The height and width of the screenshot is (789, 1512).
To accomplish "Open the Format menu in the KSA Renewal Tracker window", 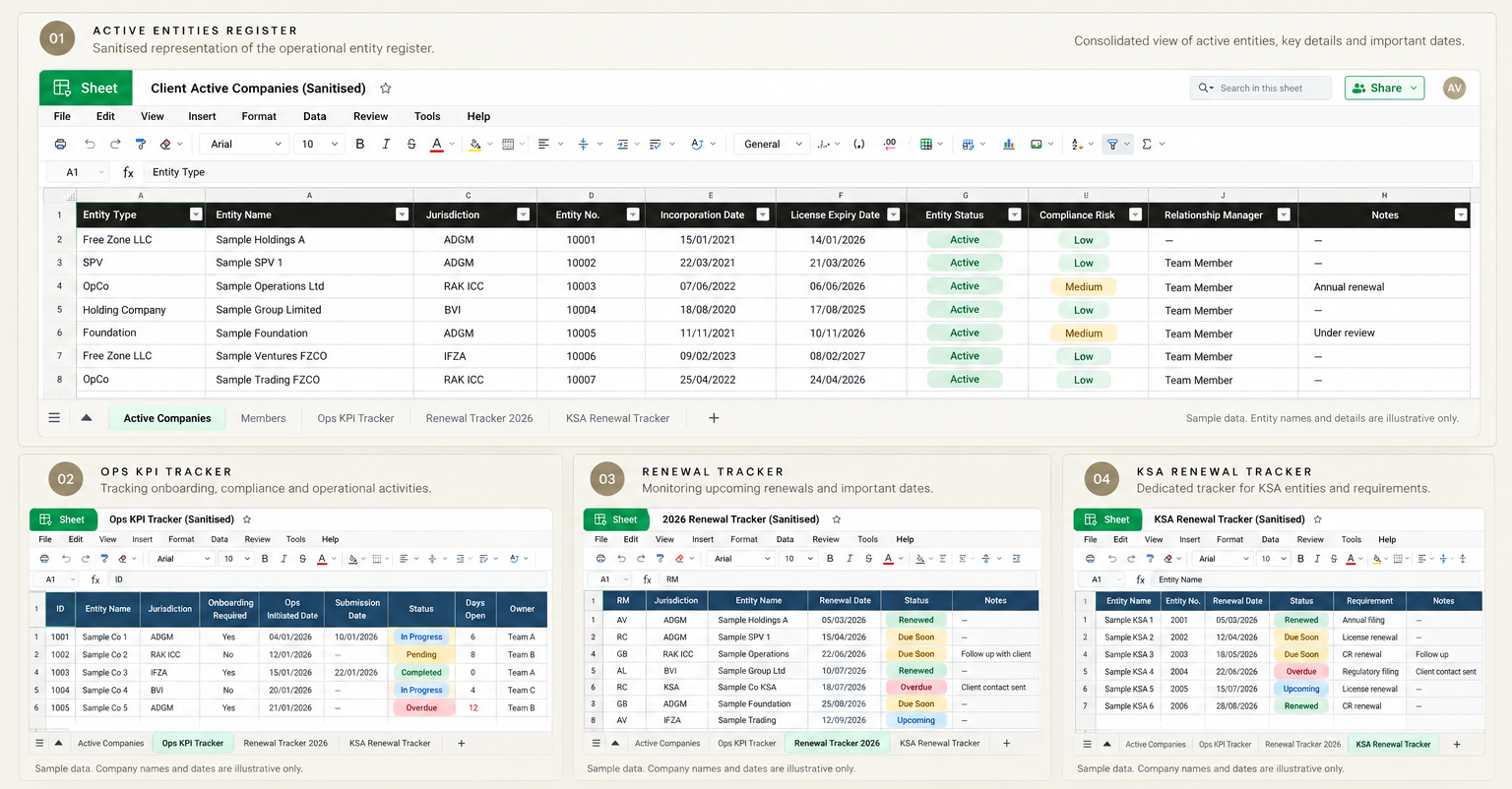I will [1229, 539].
